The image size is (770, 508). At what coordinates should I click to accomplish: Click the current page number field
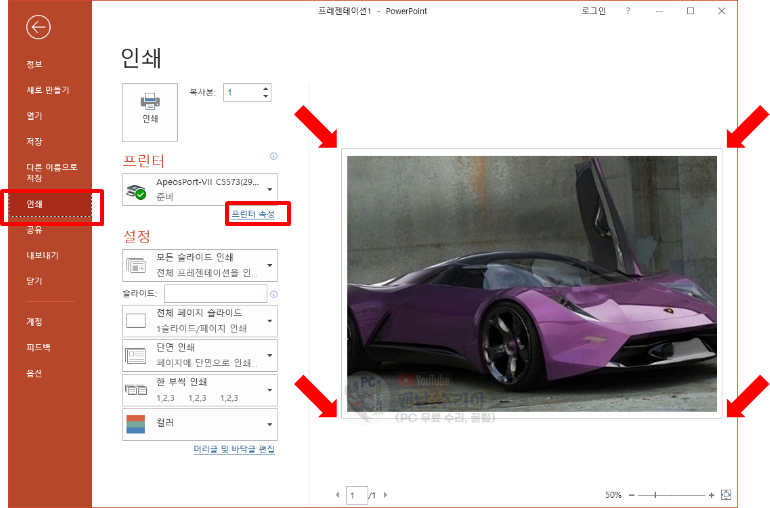[357, 495]
